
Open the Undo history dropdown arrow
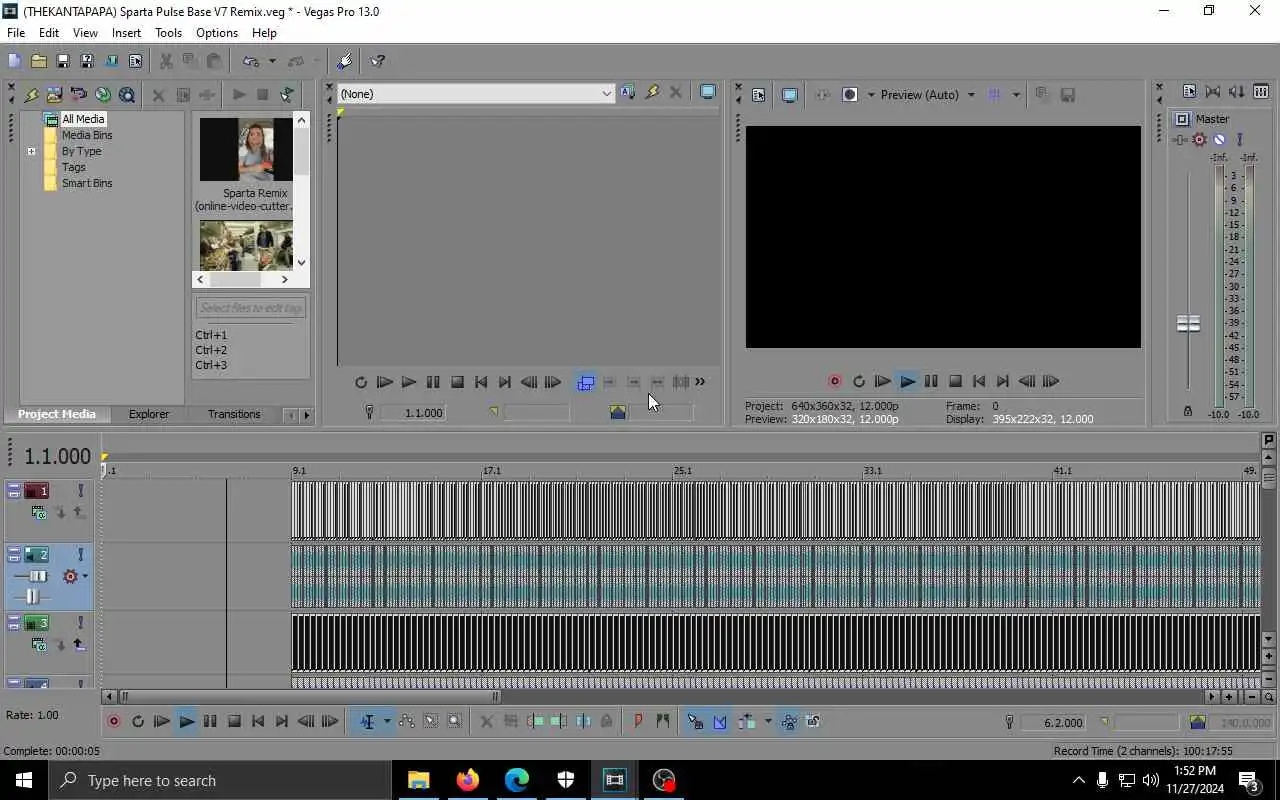coord(271,61)
